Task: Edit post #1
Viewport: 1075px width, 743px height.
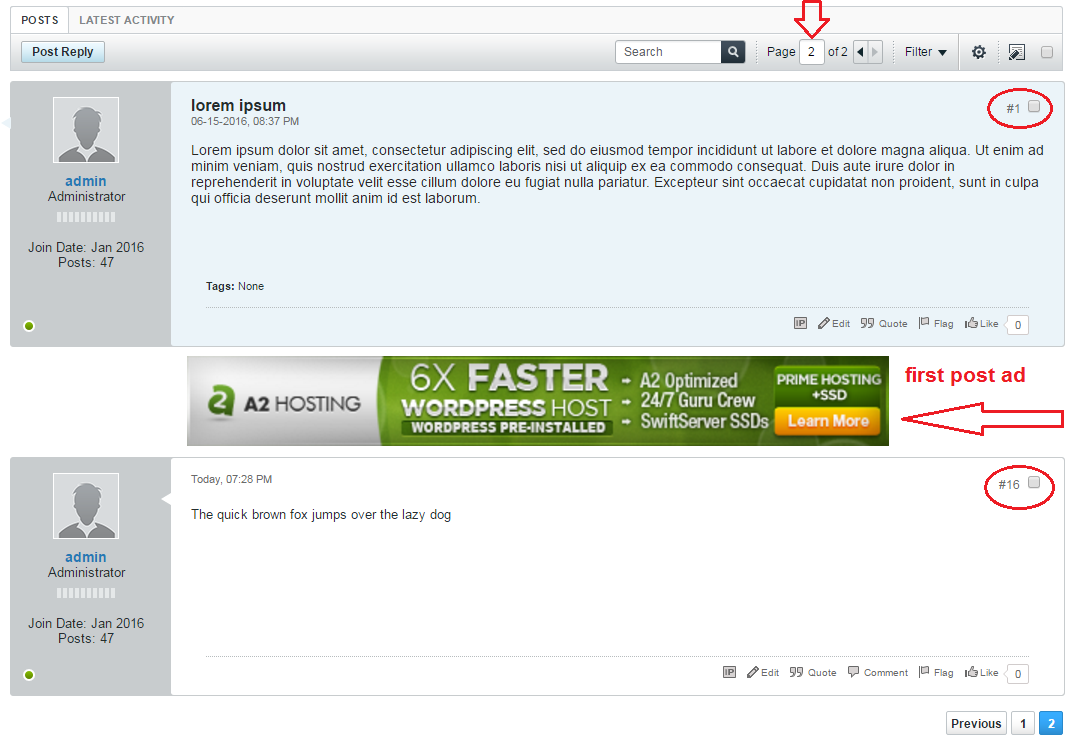Action: [x=834, y=324]
